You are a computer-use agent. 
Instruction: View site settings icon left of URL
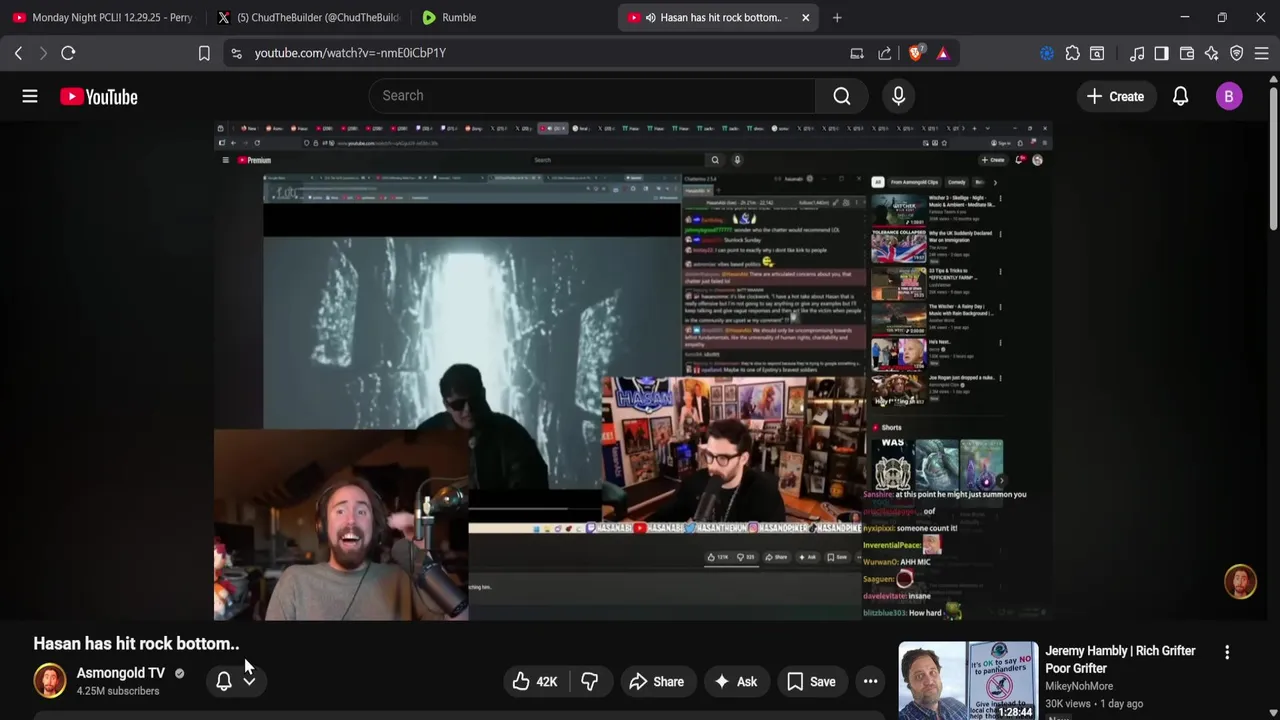236,53
